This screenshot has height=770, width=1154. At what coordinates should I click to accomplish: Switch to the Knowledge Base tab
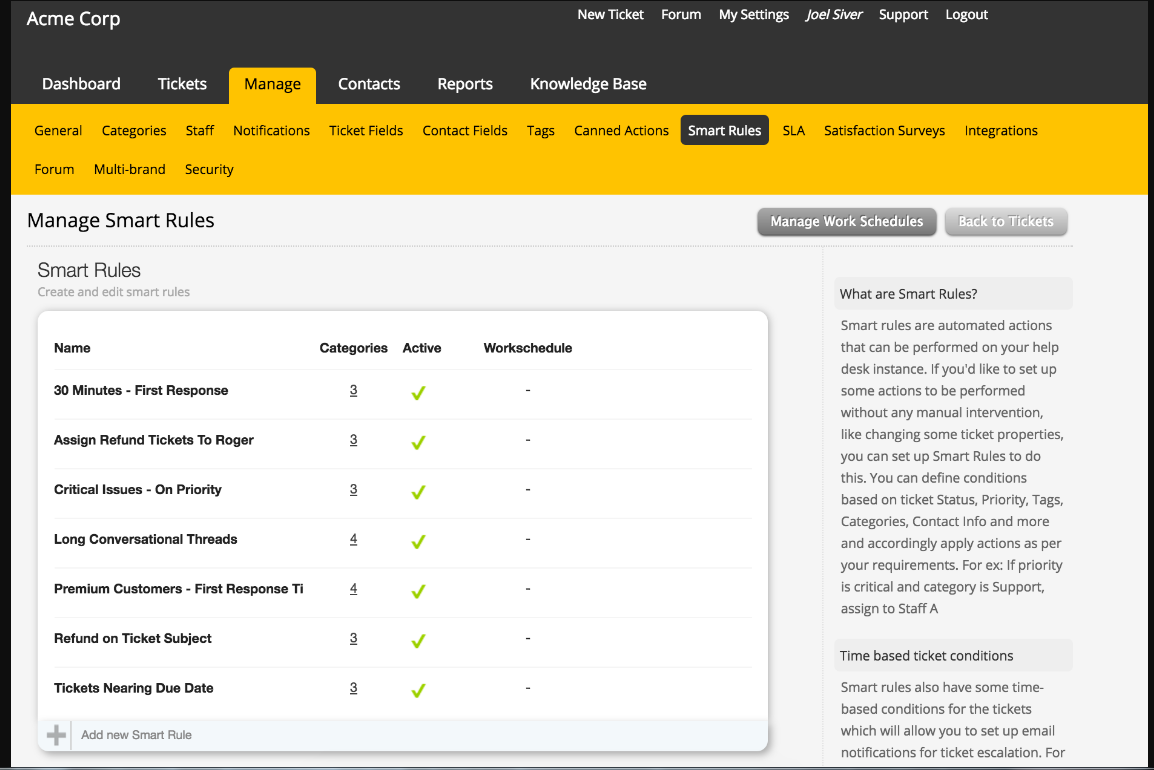588,84
